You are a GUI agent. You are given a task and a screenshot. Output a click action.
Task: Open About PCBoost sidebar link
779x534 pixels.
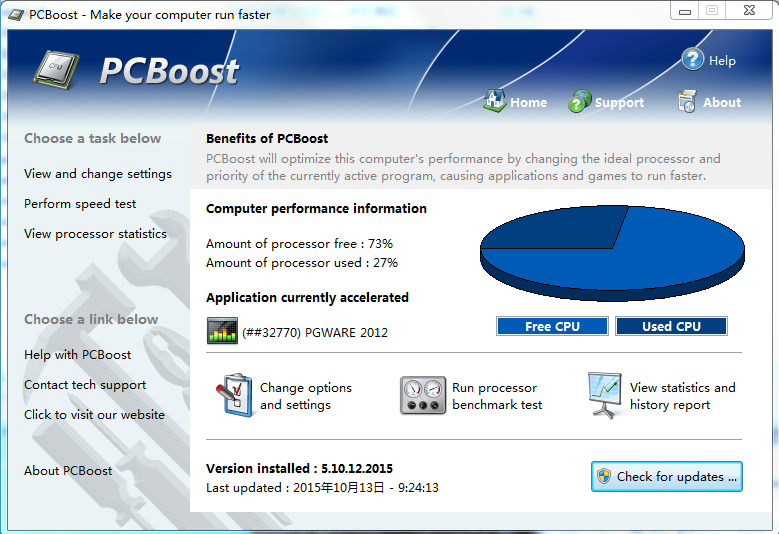(68, 470)
